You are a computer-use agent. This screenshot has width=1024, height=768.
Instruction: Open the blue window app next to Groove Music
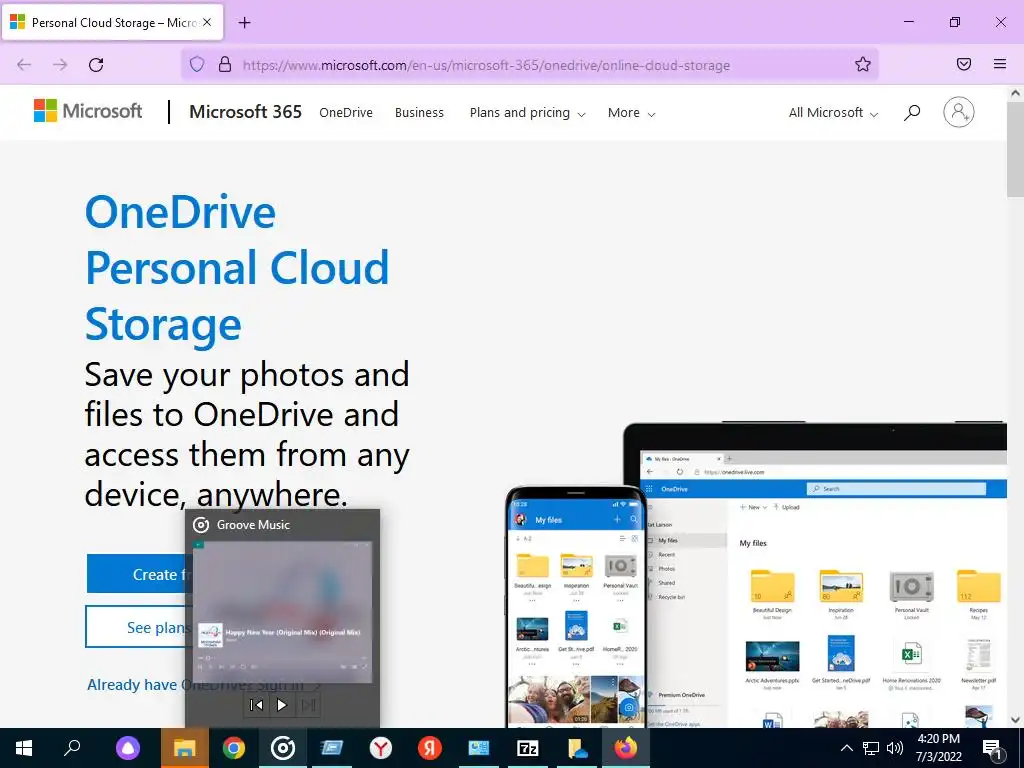point(332,748)
